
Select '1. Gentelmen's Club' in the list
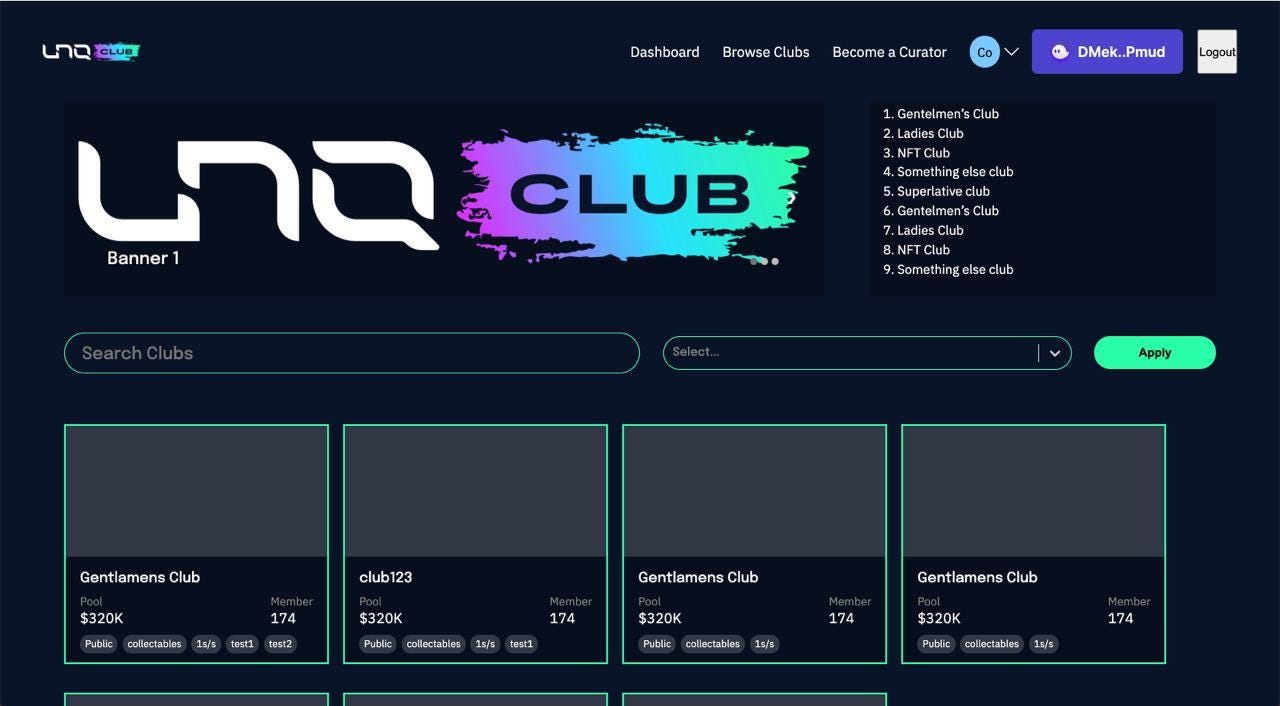(940, 114)
